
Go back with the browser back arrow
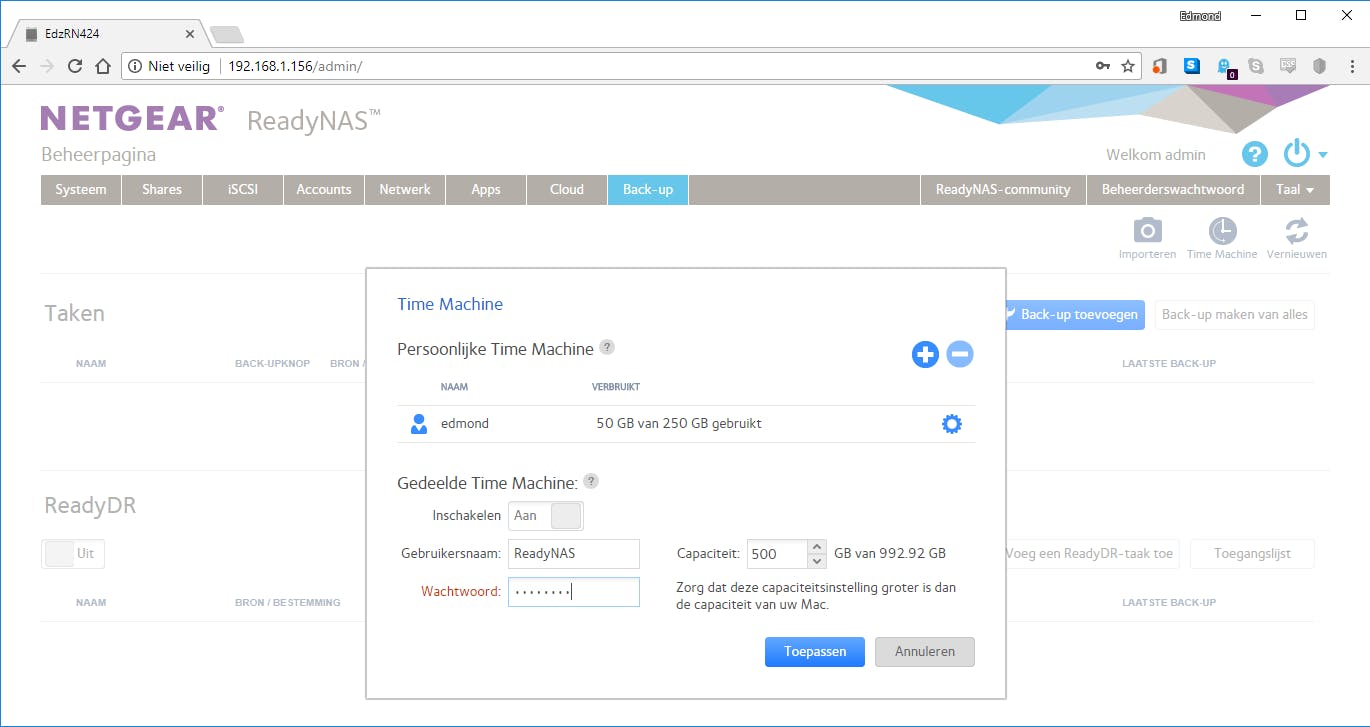tap(19, 66)
